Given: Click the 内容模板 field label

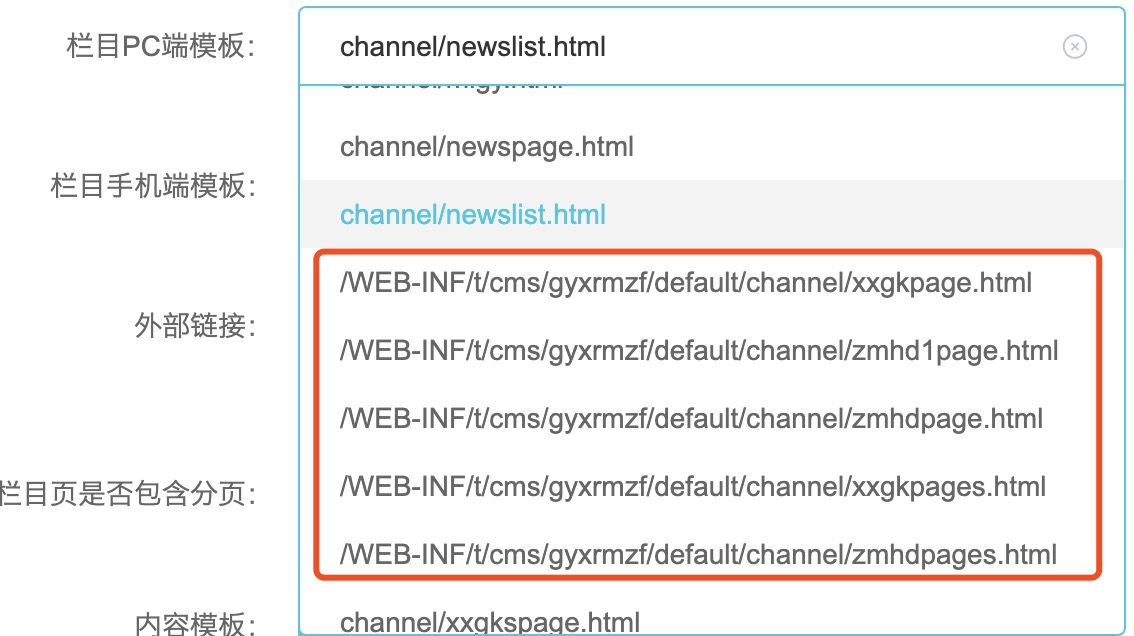Looking at the screenshot, I should 194,624.
